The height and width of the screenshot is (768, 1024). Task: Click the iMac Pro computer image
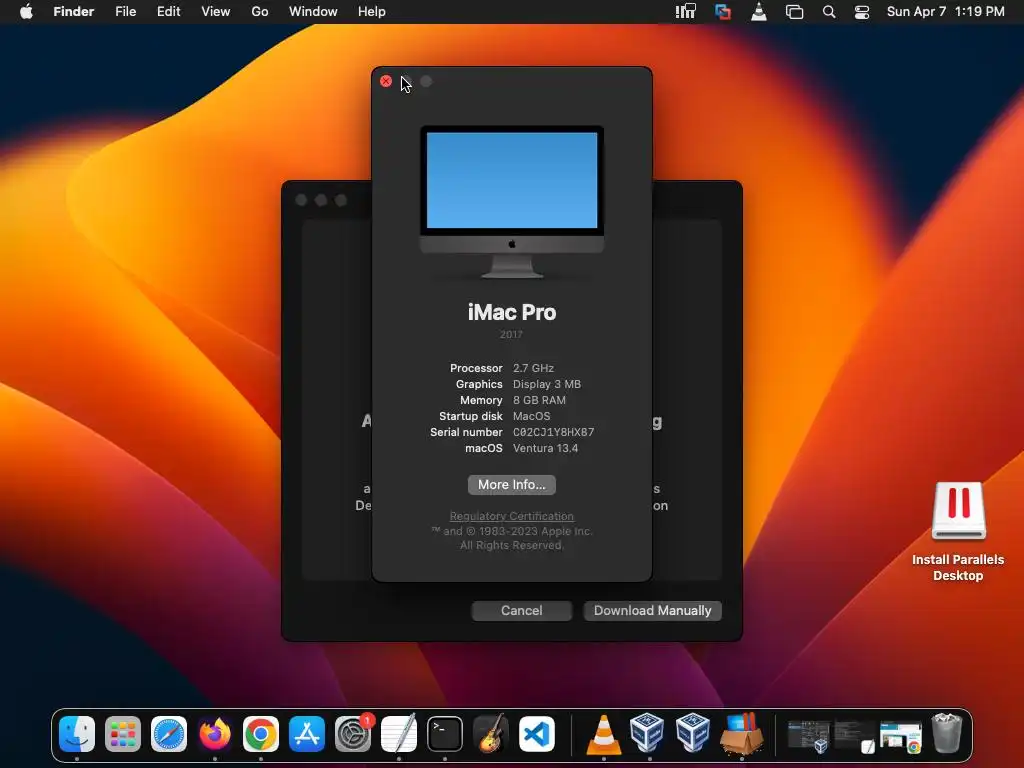pos(511,202)
